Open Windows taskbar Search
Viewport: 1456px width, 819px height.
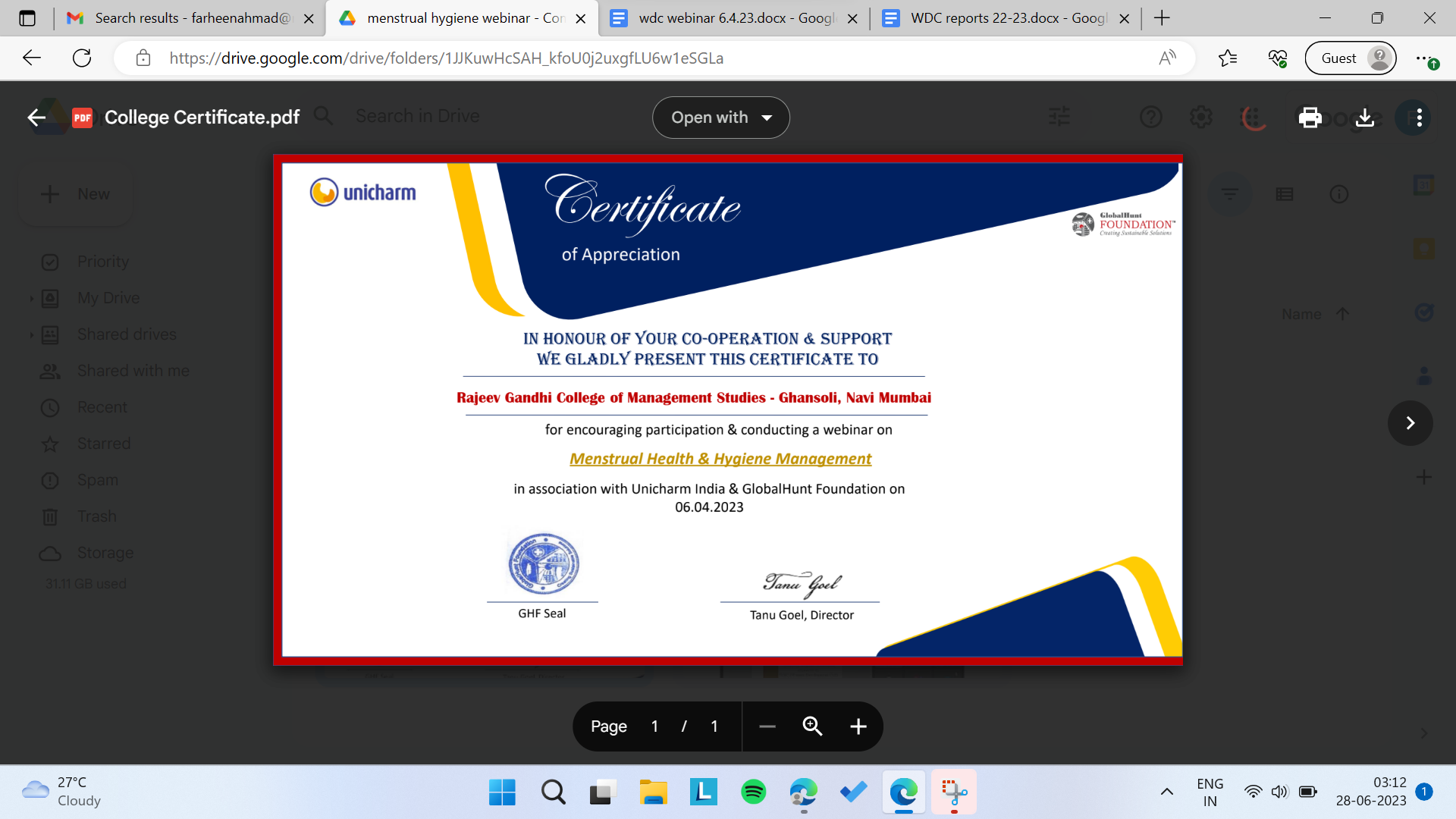[x=553, y=792]
